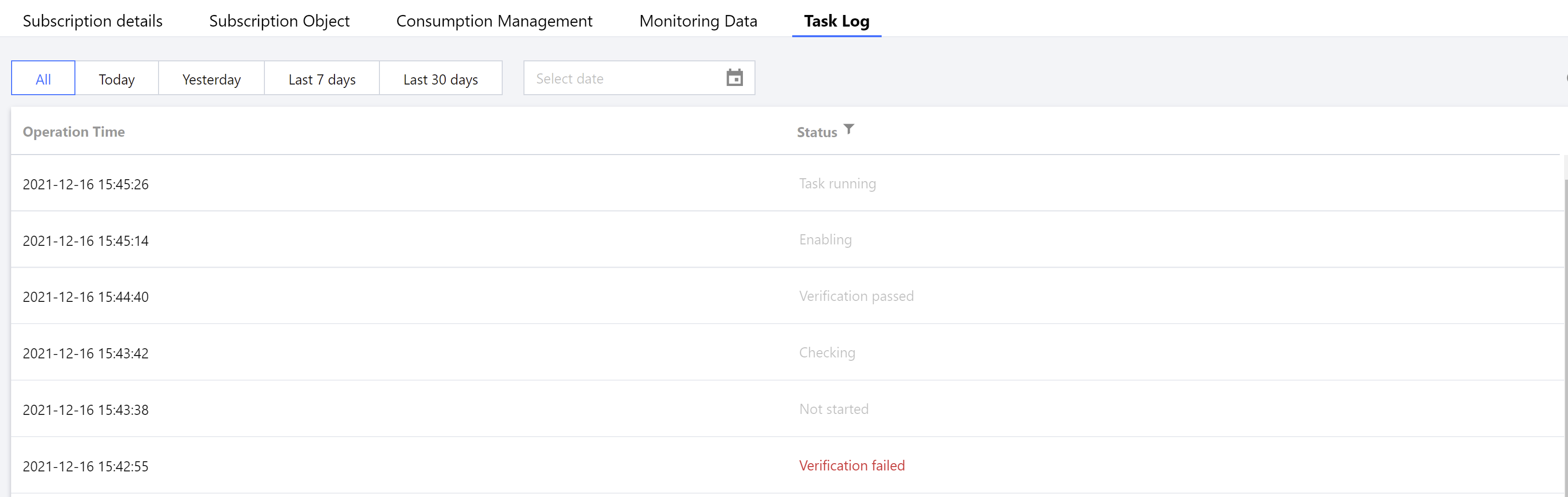Click the Select date input field
Viewport: 1568px width, 497px height.
click(621, 78)
